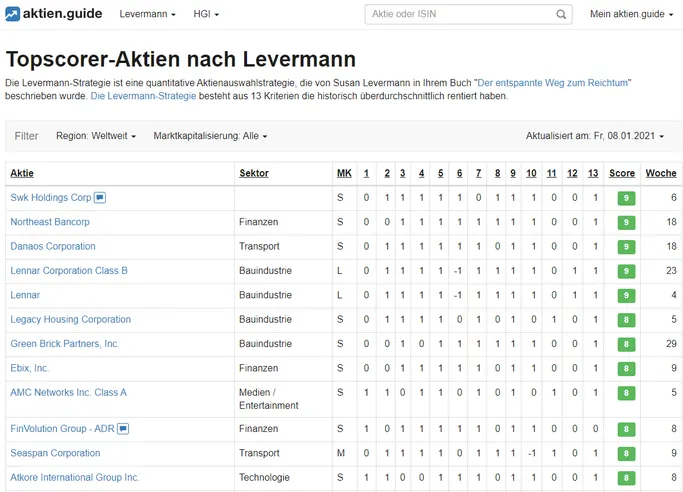
Task: Click the aktien.guide logo icon
Action: pyautogui.click(x=12, y=14)
